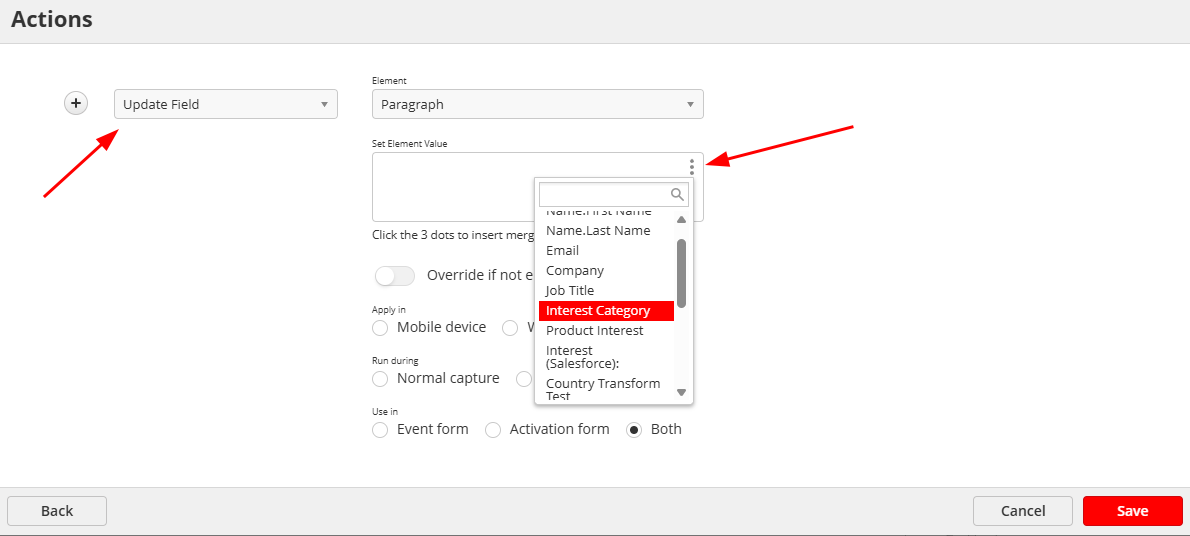Choose Company from the merge field list
The image size is (1190, 536).
tap(606, 270)
